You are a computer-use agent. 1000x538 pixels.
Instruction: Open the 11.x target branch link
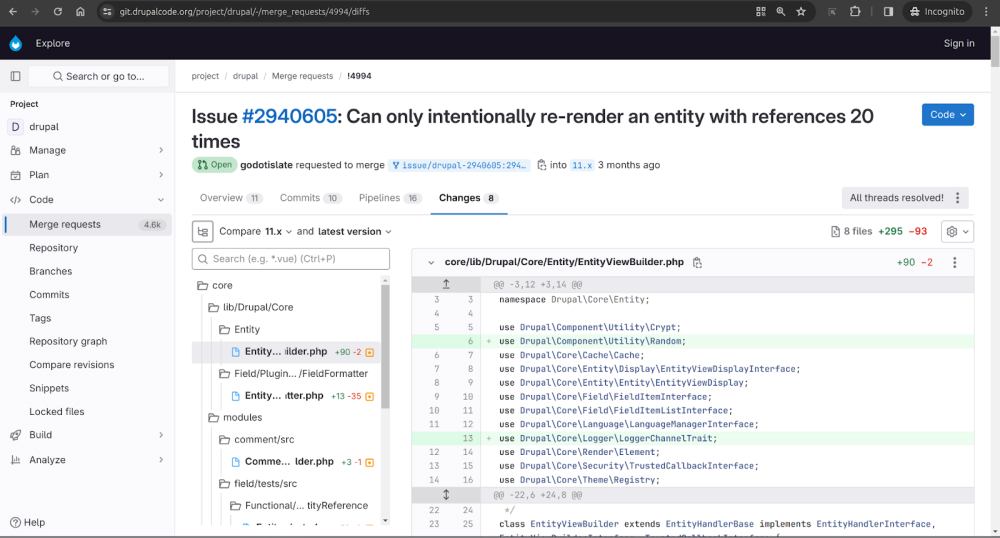click(582, 165)
